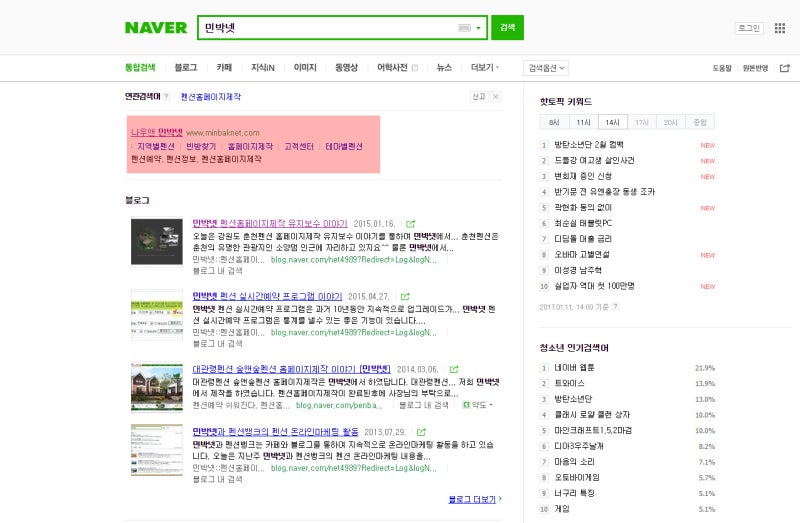Click teen keyword 오토바이게임
This screenshot has width=800, height=523.
577,477
